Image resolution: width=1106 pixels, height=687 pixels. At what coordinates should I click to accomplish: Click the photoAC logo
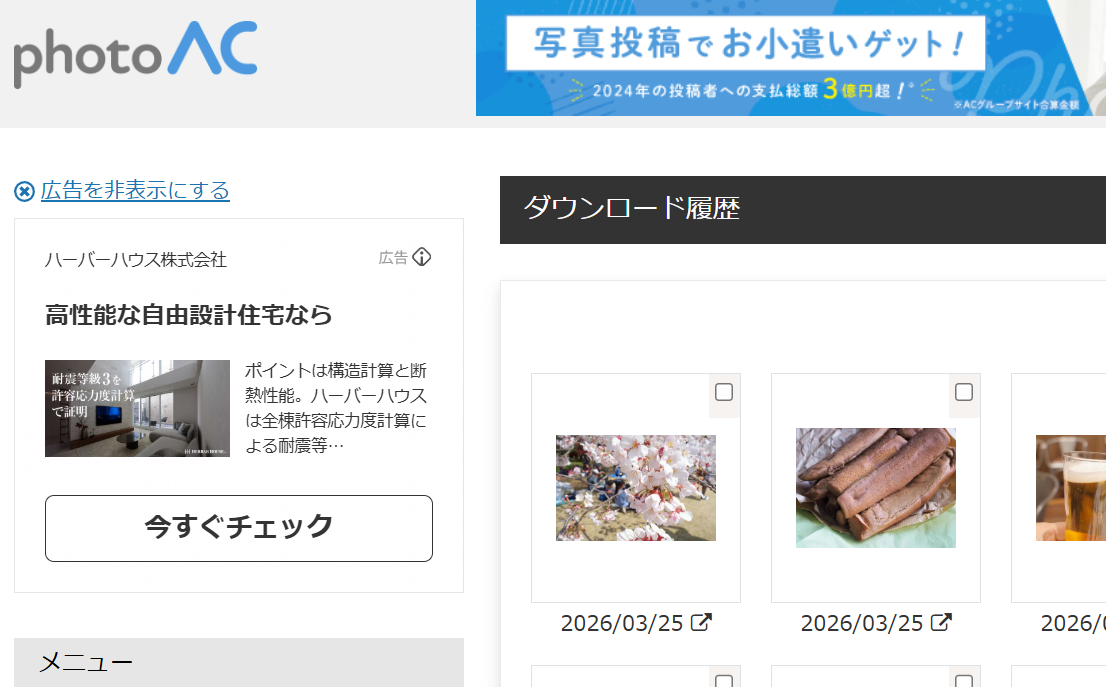pyautogui.click(x=135, y=54)
